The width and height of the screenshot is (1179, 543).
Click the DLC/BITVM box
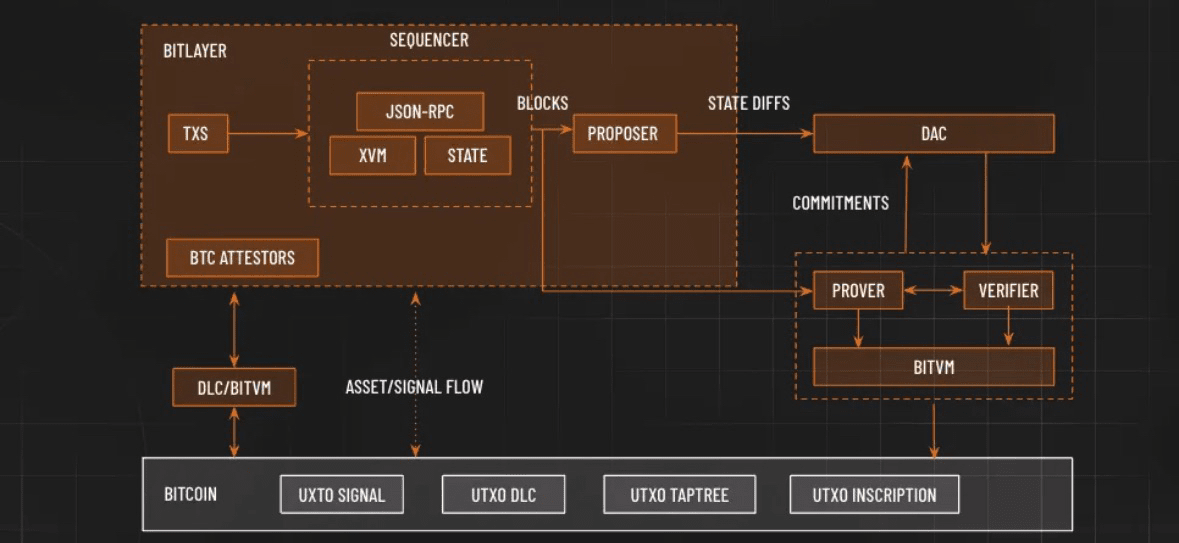click(x=234, y=387)
